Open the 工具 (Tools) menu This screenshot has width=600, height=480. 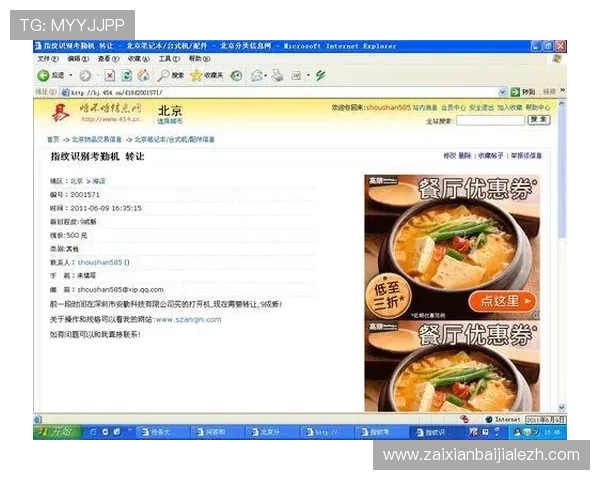click(169, 59)
